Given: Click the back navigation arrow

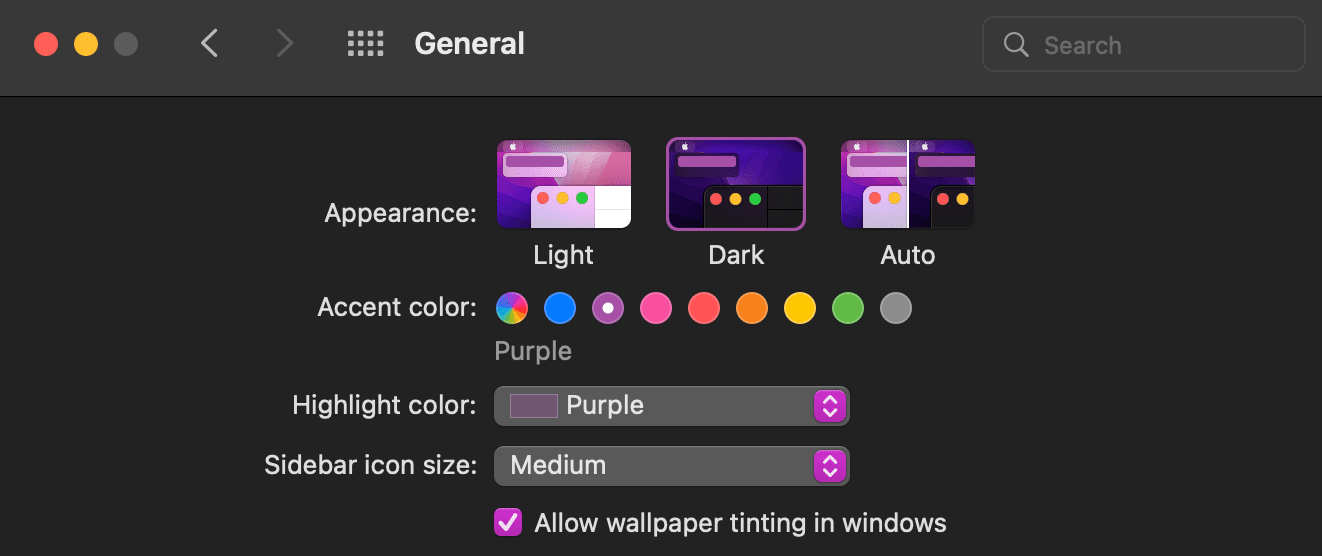Looking at the screenshot, I should tap(209, 44).
